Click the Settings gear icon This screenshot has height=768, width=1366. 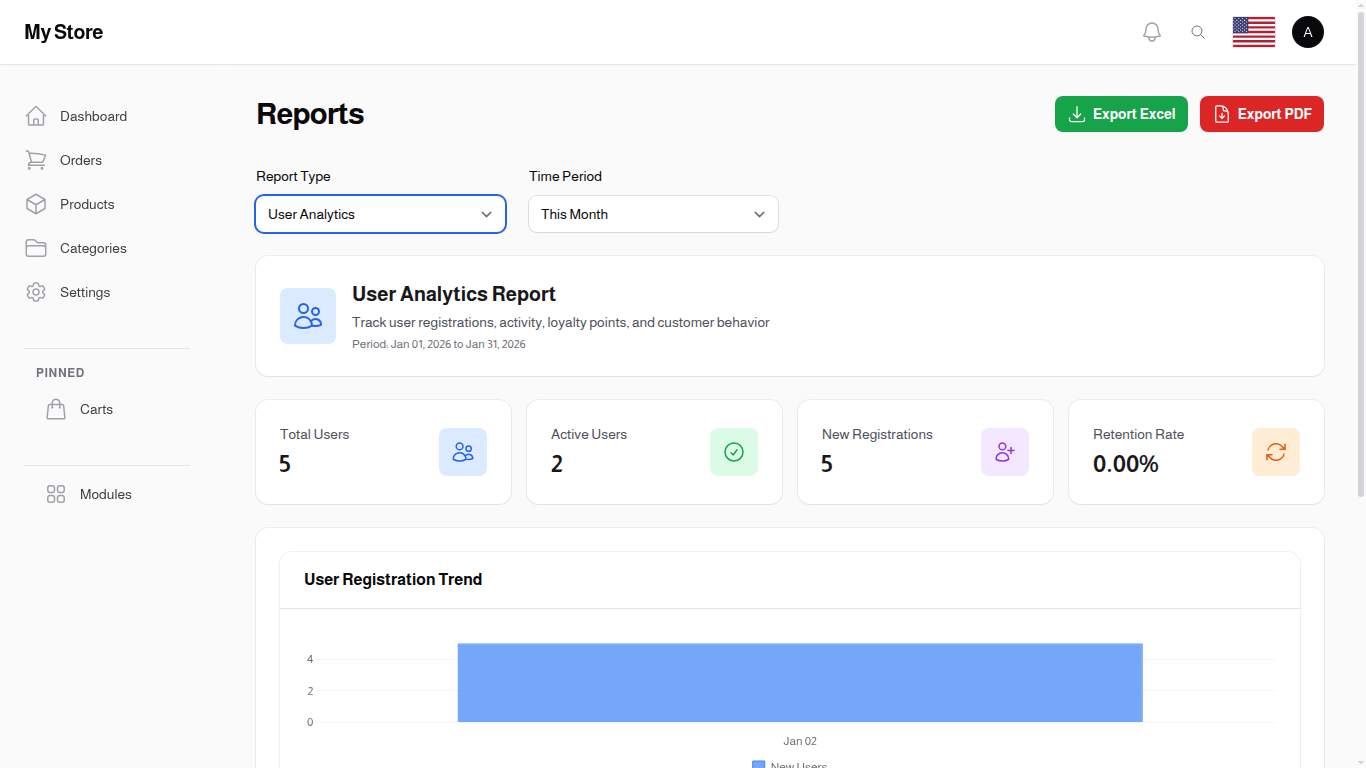36,292
